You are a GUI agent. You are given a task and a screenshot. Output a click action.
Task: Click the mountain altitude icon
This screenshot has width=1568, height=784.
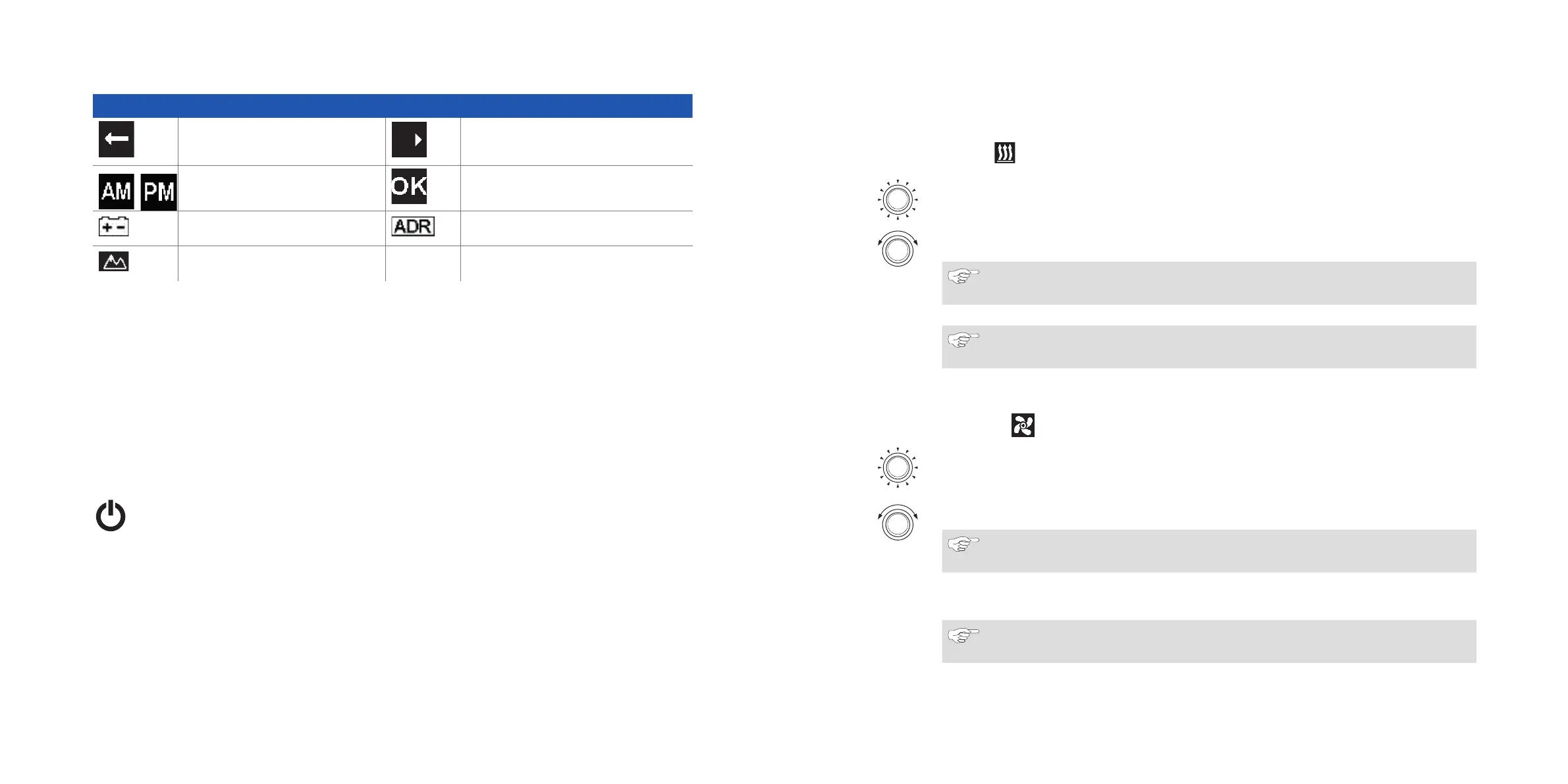point(113,261)
